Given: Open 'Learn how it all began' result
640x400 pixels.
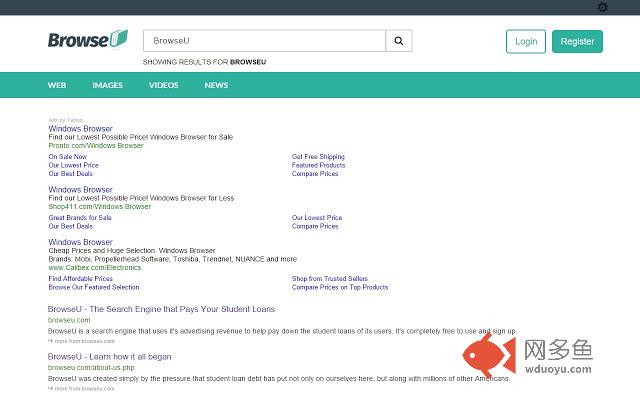Looking at the screenshot, I should click(x=109, y=356).
